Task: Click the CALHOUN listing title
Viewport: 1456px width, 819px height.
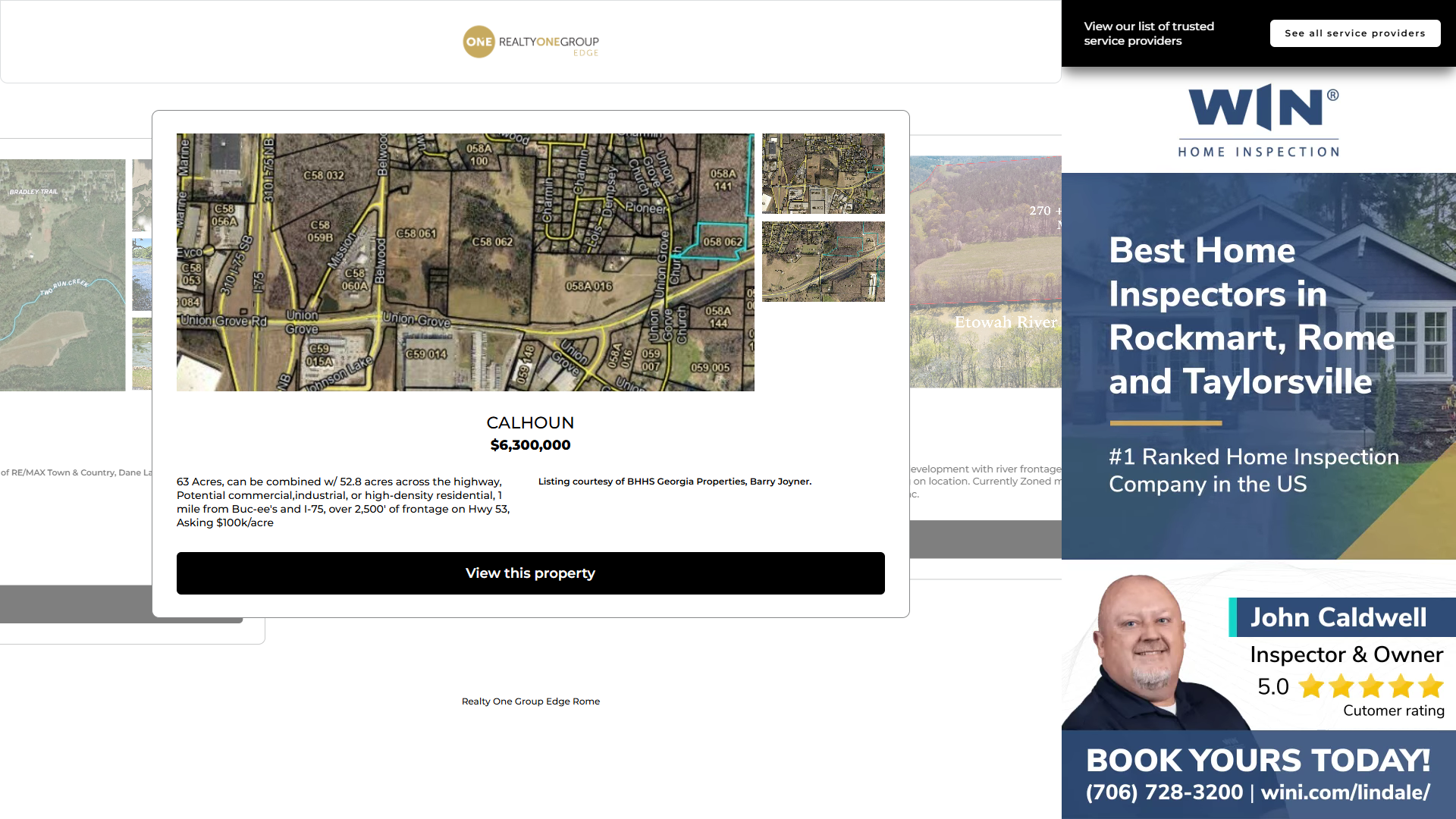Action: pyautogui.click(x=530, y=422)
